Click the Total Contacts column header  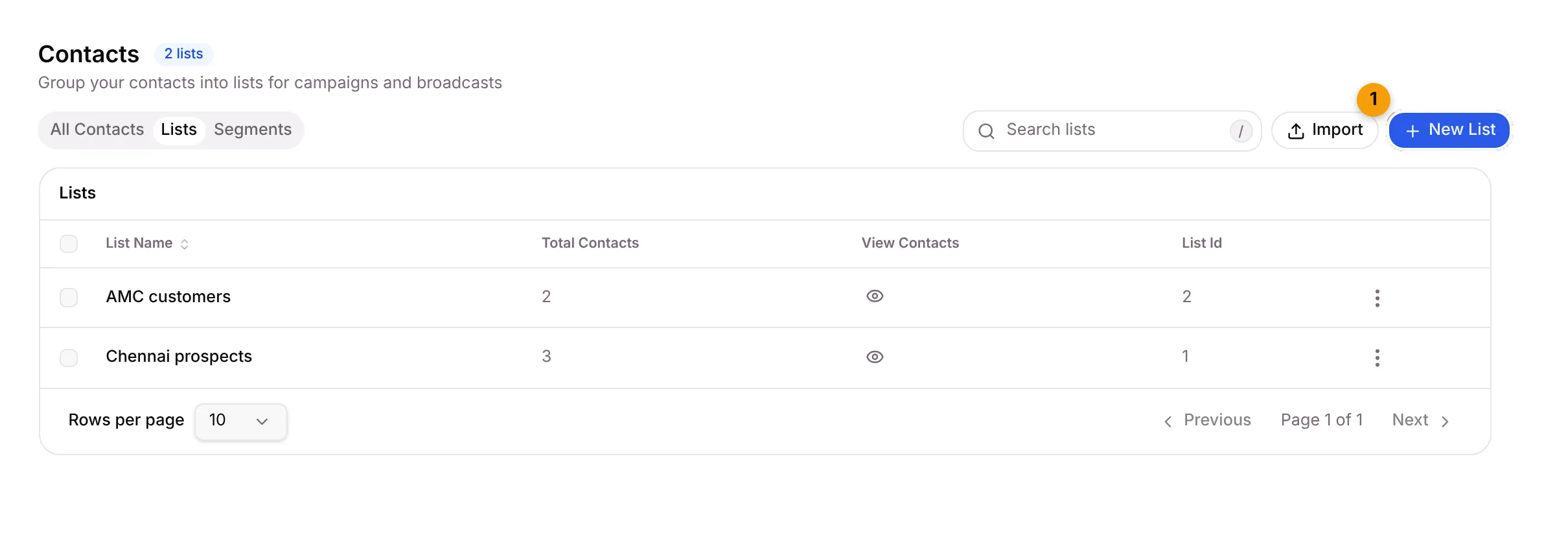[590, 243]
